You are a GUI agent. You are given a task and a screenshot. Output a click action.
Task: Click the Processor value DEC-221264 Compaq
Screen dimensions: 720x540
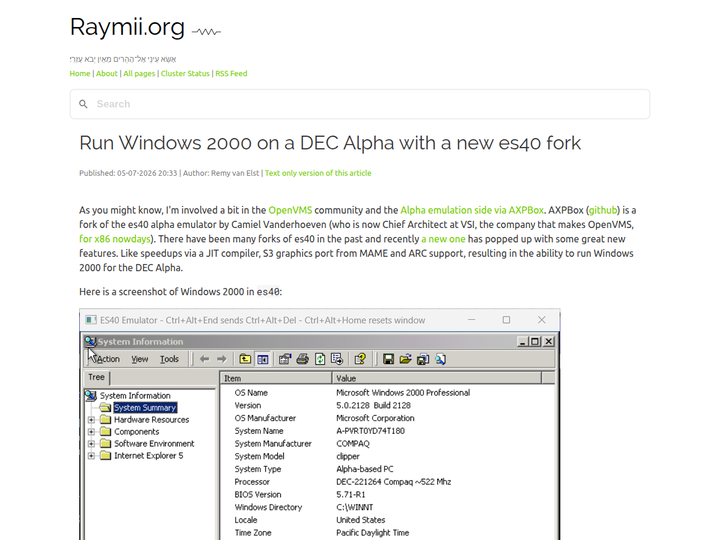[394, 482]
